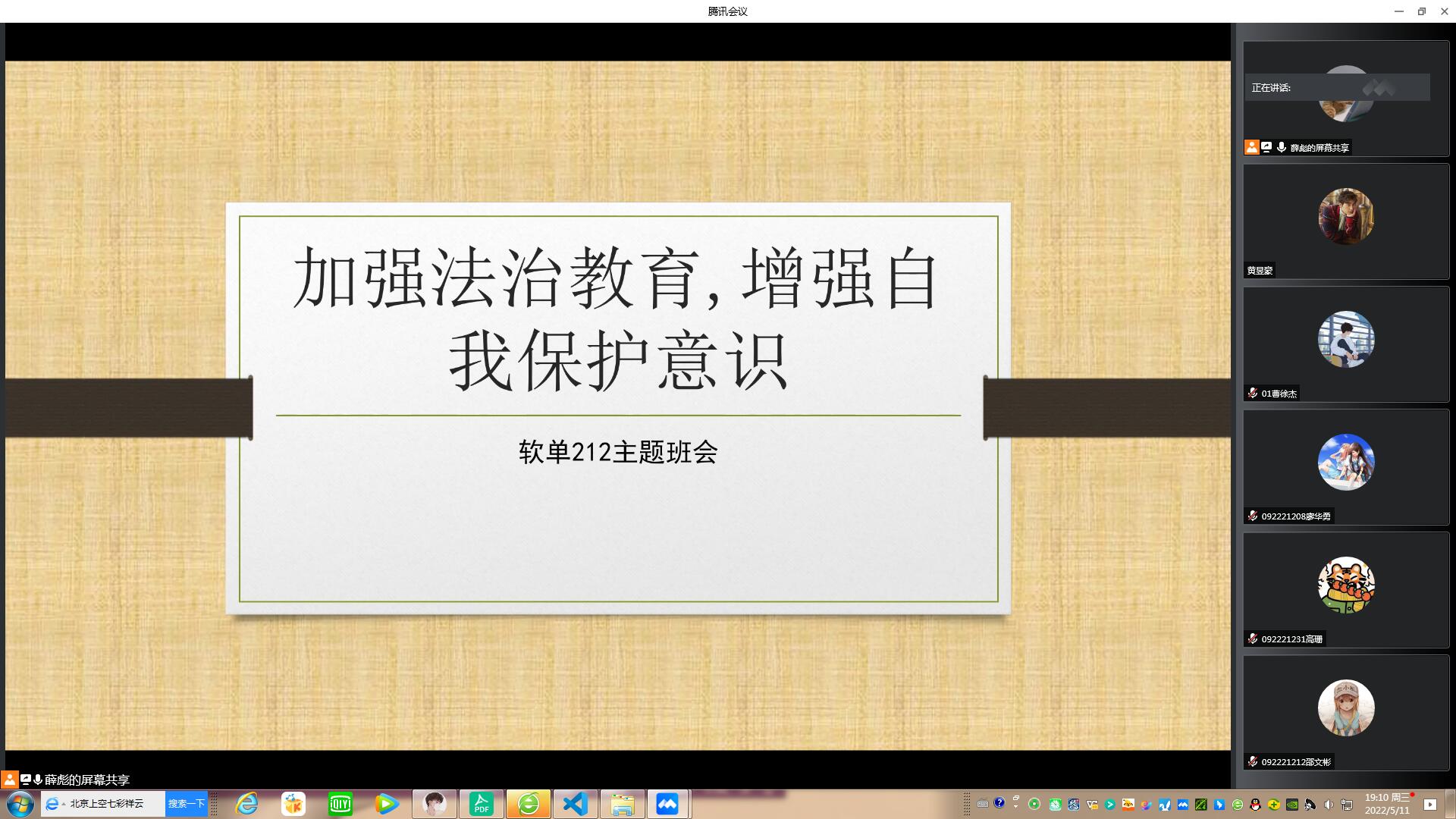Switch to Visual Studio Code in the taskbar
The image size is (1456, 819).
tap(576, 804)
